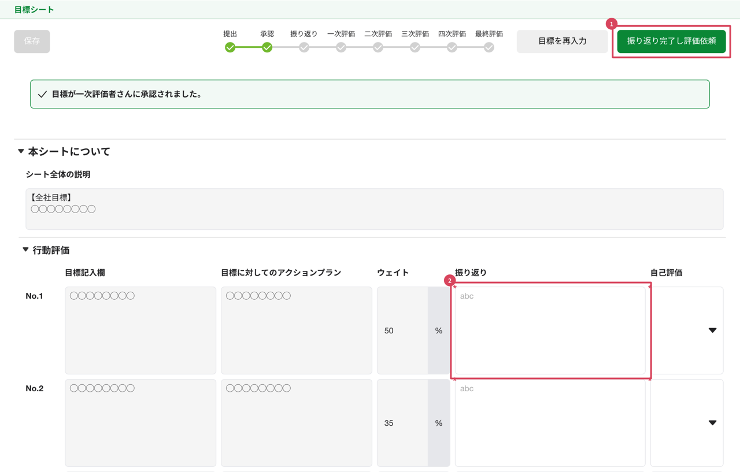The image size is (740, 472).
Task: Click the 承認 step checkmark
Action: coord(267,47)
